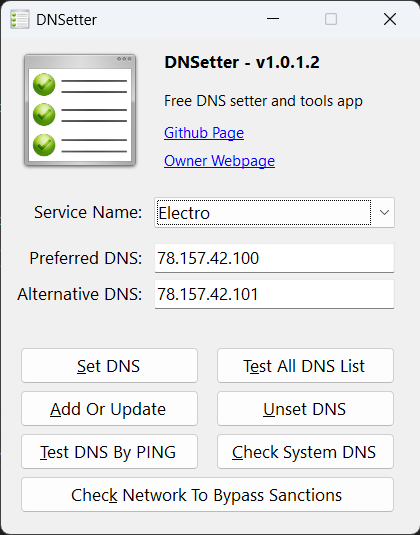This screenshot has width=420, height=535.
Task: Open the Owner Webpage link
Action: (x=219, y=161)
